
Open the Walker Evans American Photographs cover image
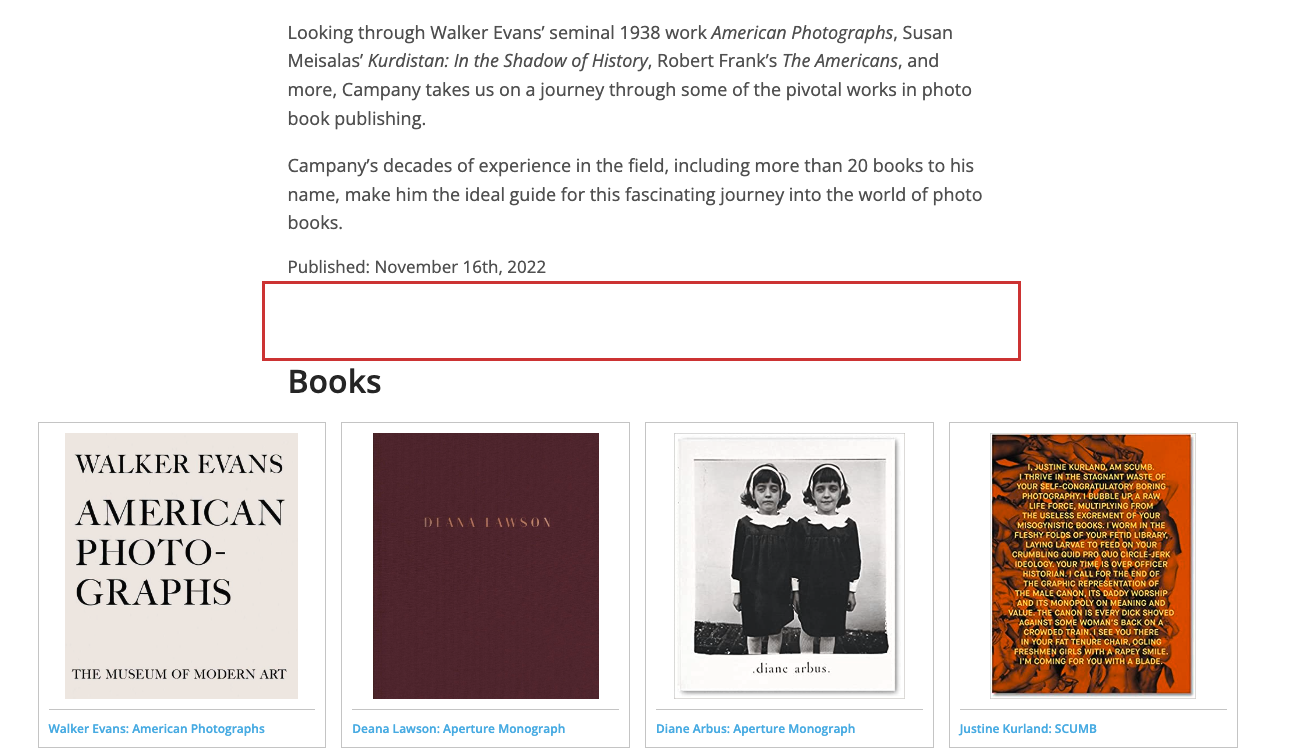coord(181,565)
